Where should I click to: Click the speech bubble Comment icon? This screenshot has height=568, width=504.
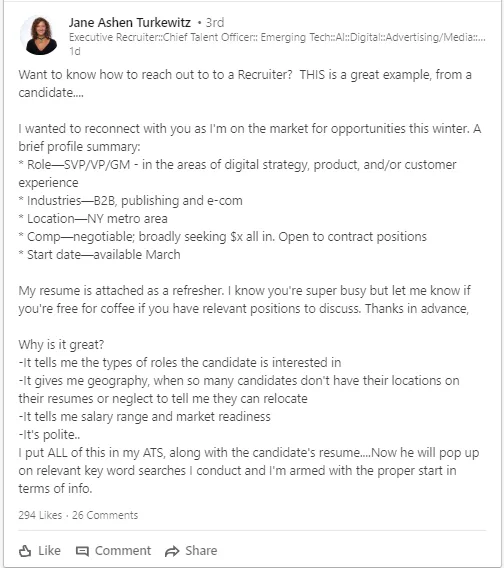[x=82, y=551]
